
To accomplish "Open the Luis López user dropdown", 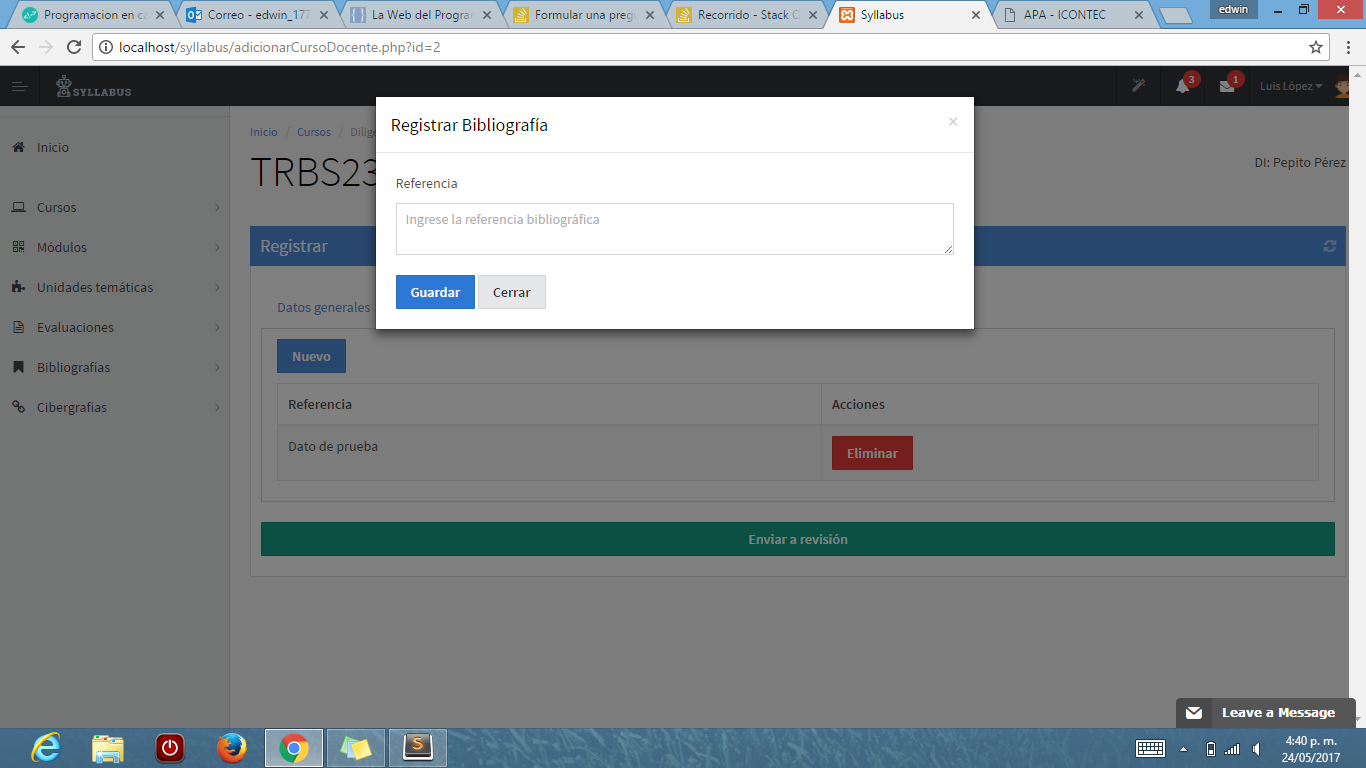I will pyautogui.click(x=1290, y=86).
